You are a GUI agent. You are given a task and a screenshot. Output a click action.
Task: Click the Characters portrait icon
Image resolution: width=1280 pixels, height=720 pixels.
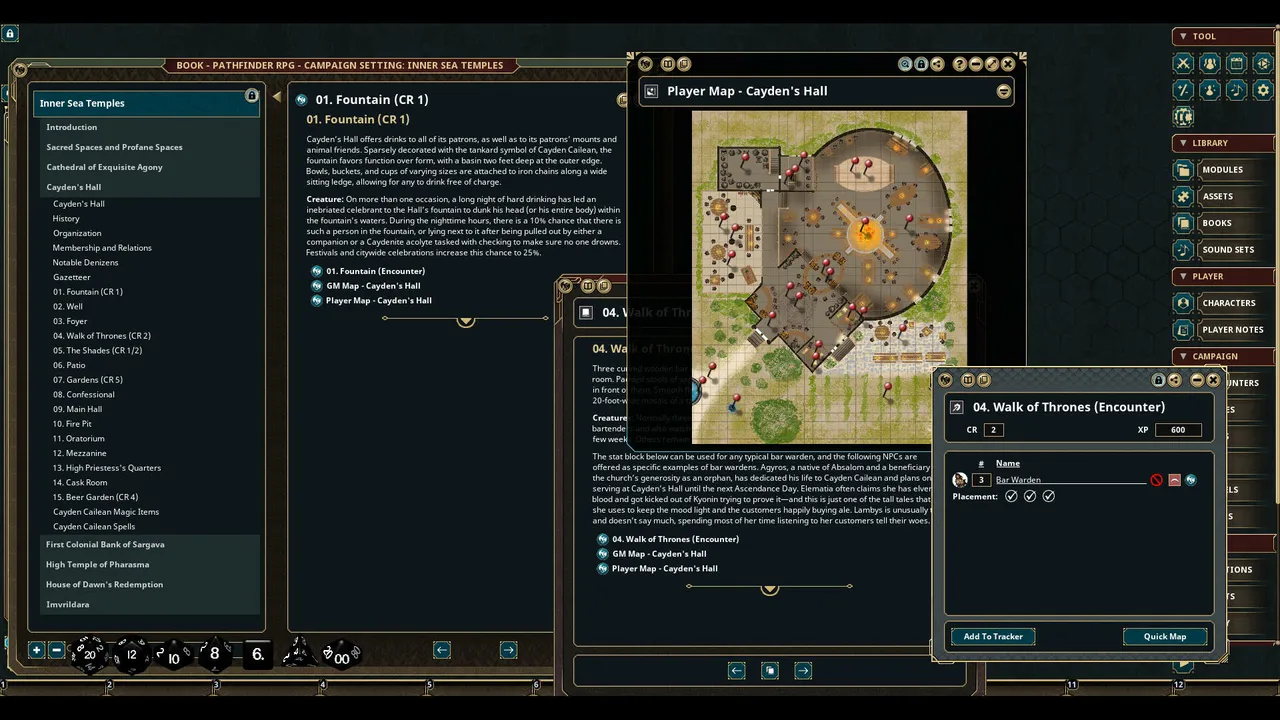click(1184, 303)
